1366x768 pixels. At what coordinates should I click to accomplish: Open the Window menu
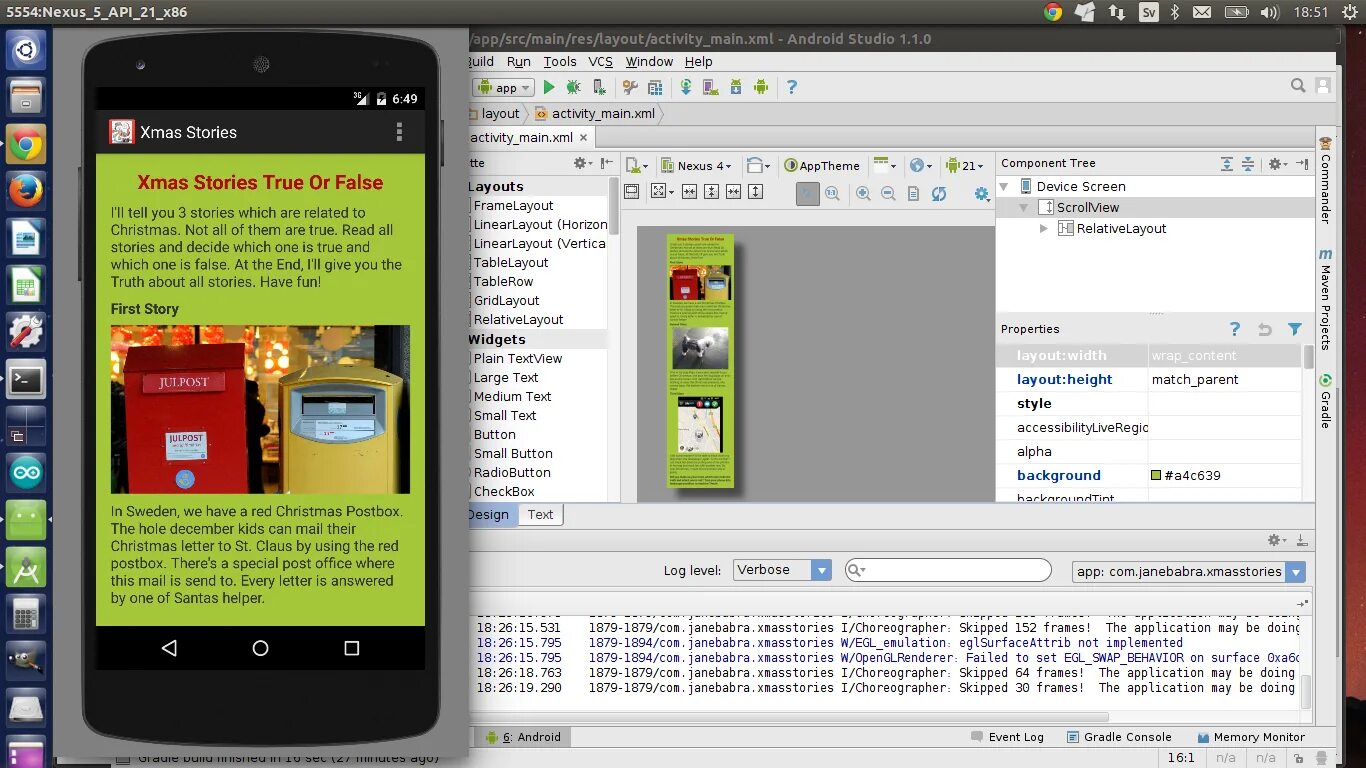click(x=649, y=61)
